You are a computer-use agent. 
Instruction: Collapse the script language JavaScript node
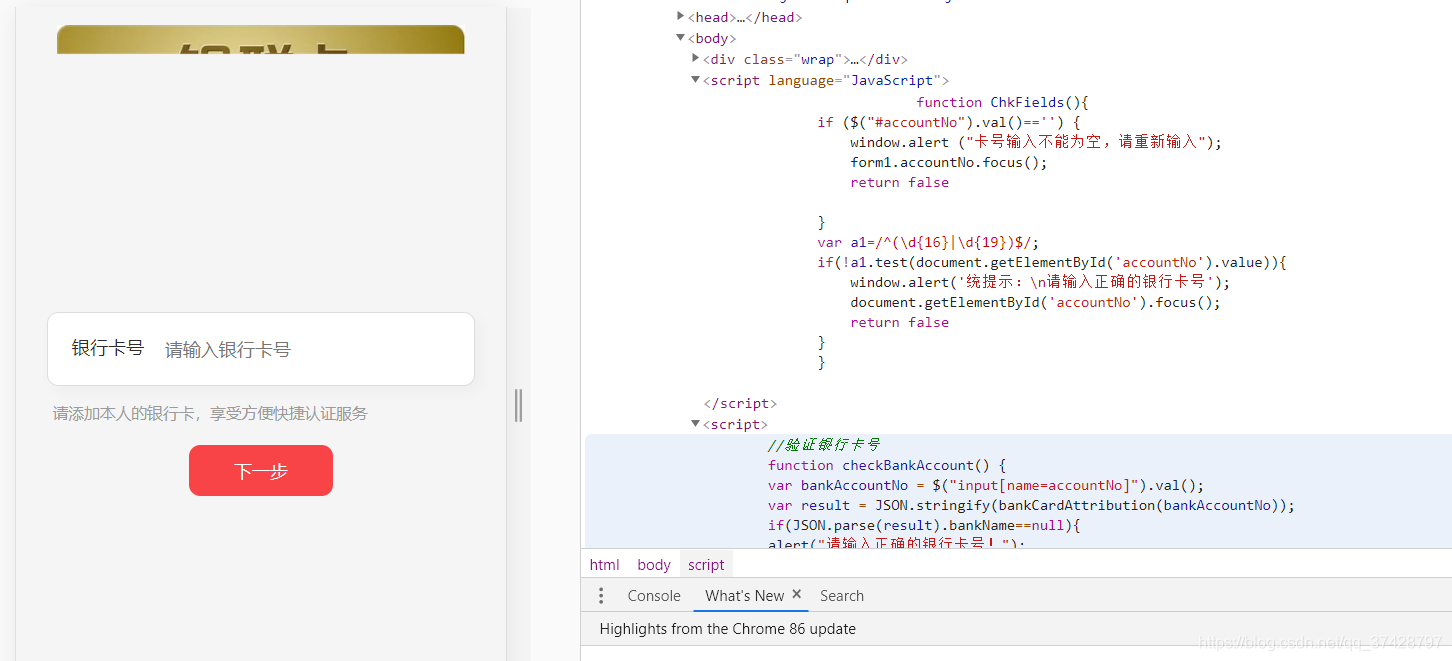coord(696,80)
